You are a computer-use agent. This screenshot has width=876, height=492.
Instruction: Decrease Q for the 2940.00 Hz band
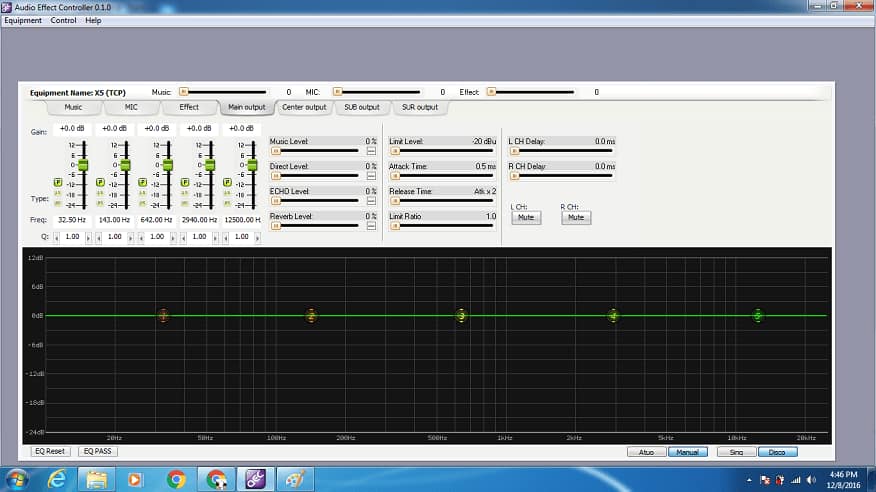click(184, 238)
